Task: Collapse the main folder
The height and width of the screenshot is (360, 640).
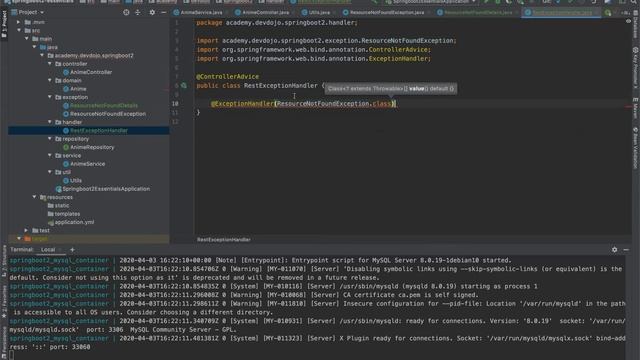Action: [x=27, y=39]
